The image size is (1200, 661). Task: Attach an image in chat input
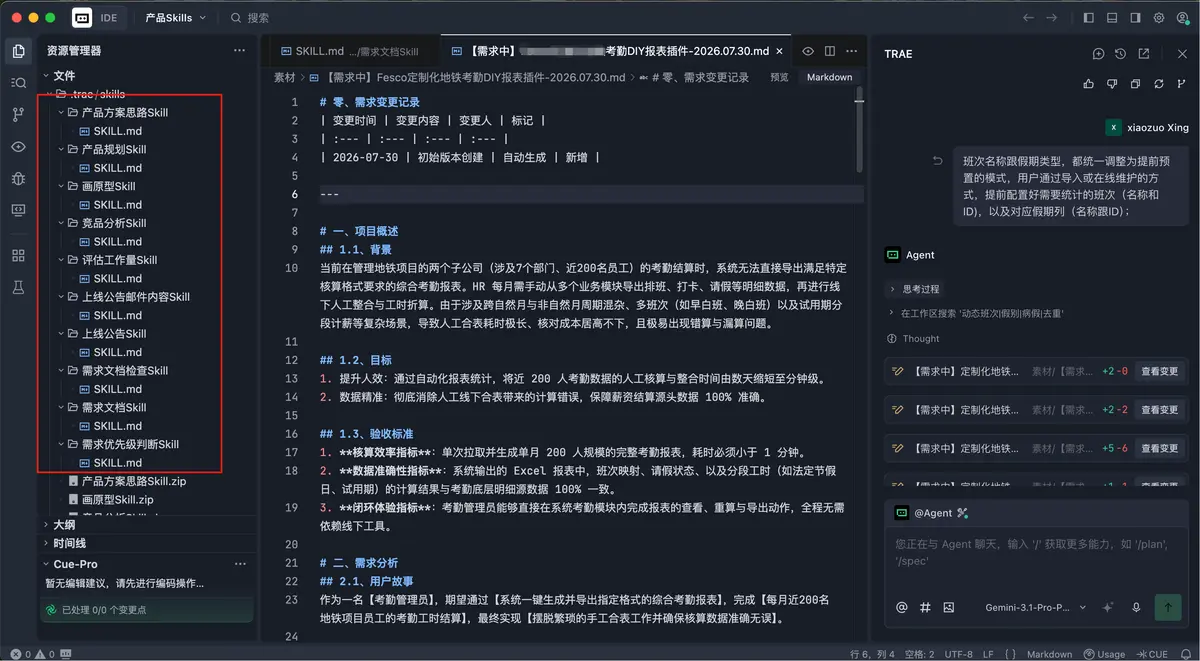click(949, 607)
